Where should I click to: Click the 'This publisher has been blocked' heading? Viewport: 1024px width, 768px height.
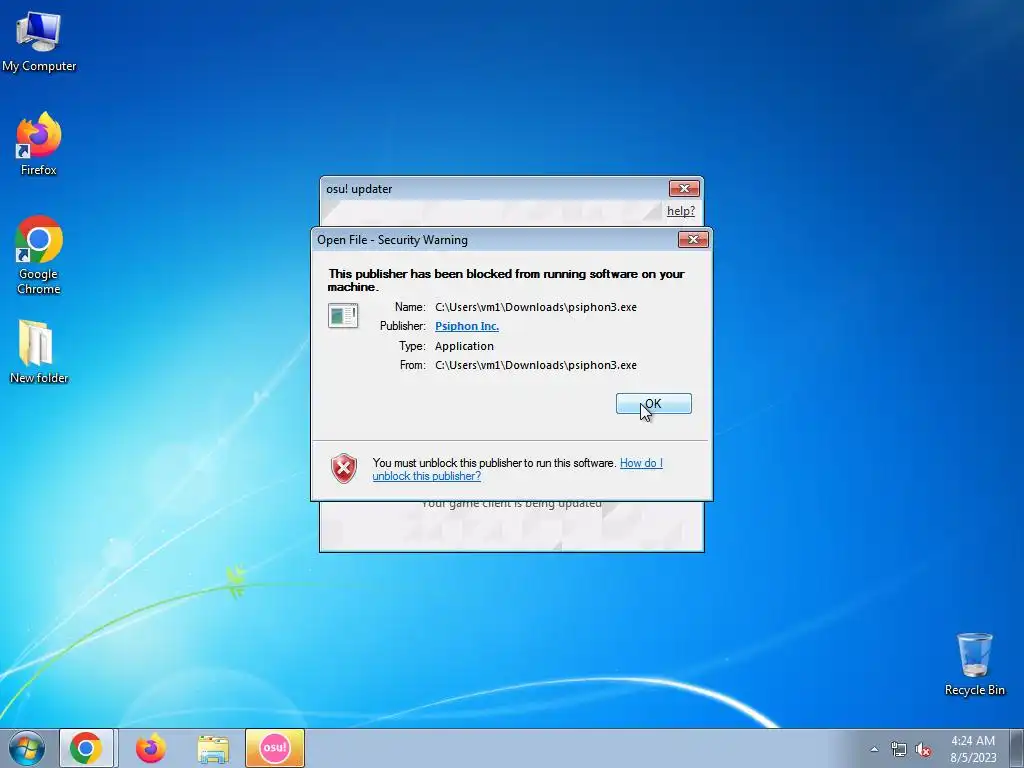point(506,280)
